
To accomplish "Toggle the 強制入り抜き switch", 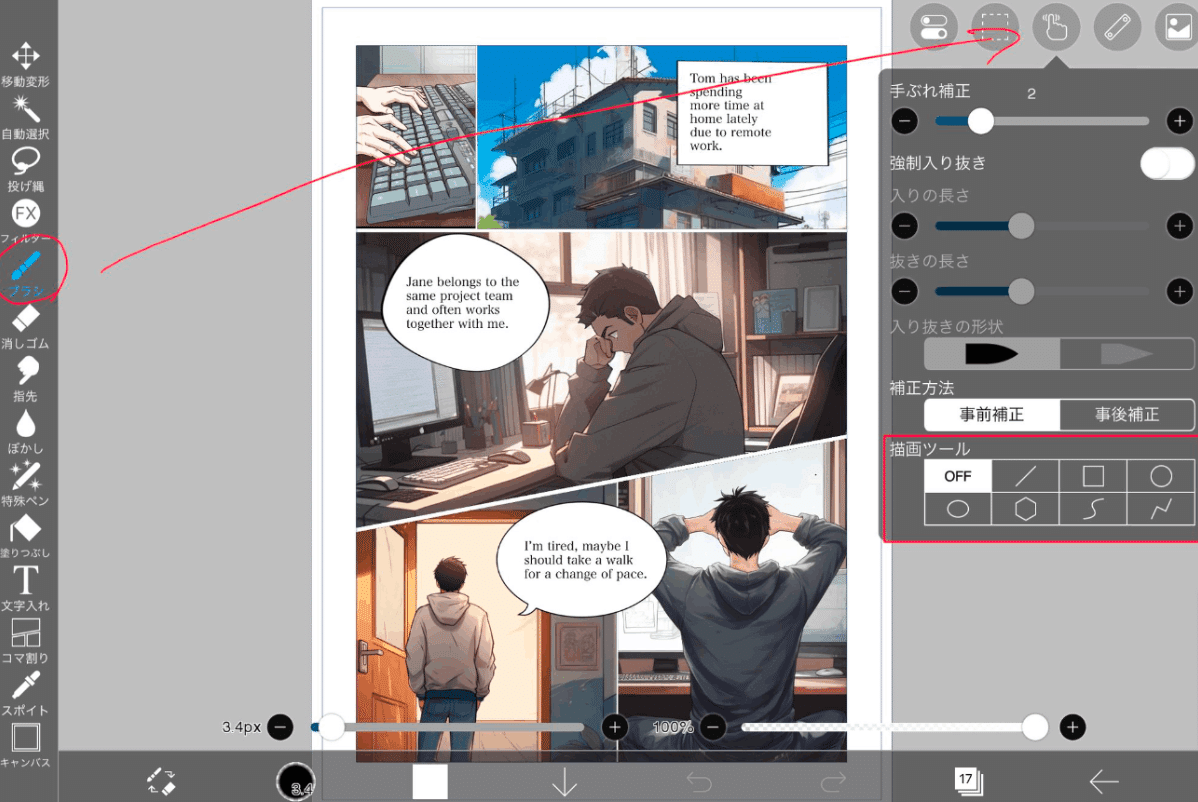I will [x=1167, y=163].
